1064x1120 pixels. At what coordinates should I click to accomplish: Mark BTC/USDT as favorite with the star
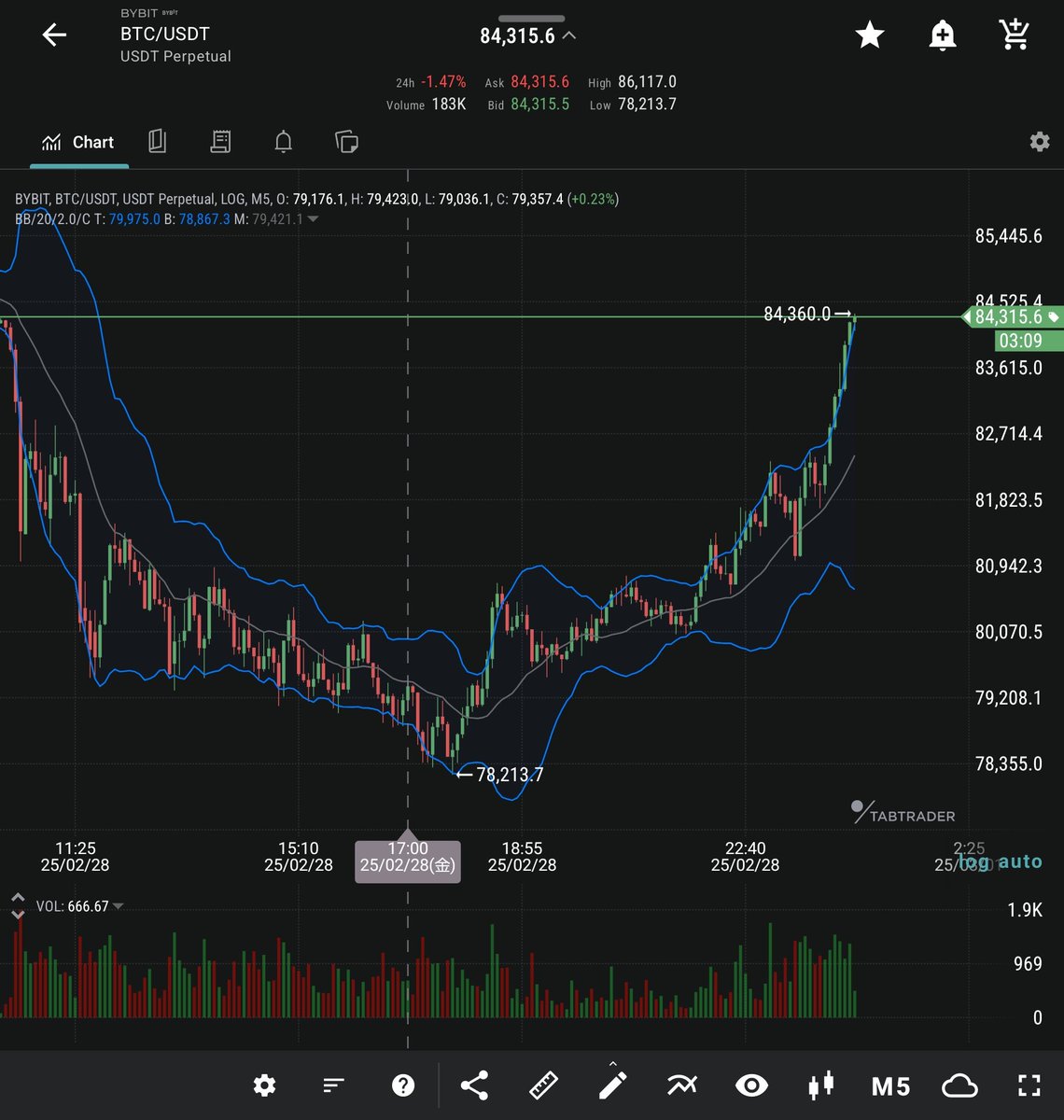[870, 35]
